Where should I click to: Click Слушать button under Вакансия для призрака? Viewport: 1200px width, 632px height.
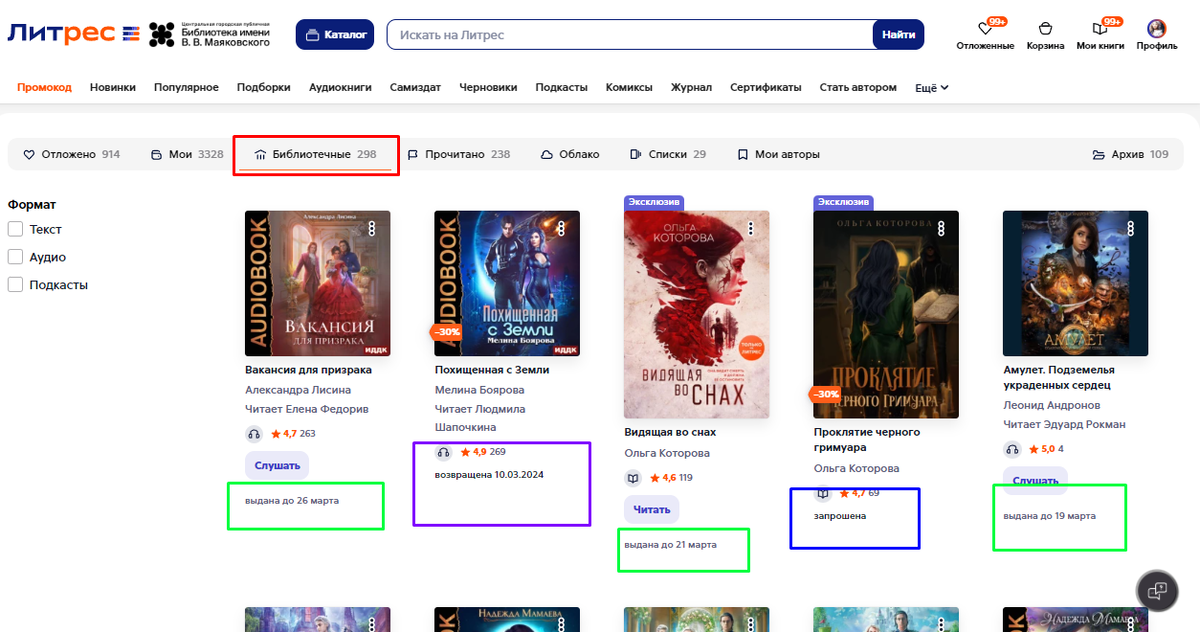click(x=277, y=465)
